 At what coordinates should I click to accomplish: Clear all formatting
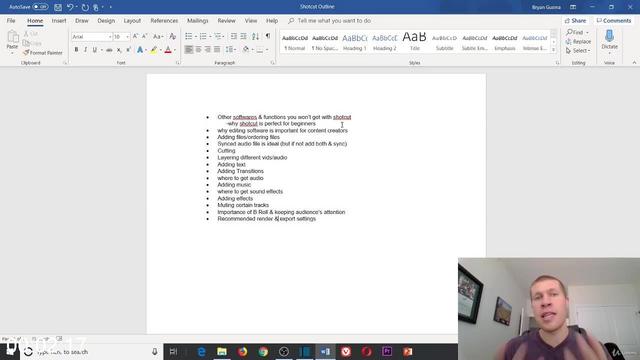click(173, 37)
